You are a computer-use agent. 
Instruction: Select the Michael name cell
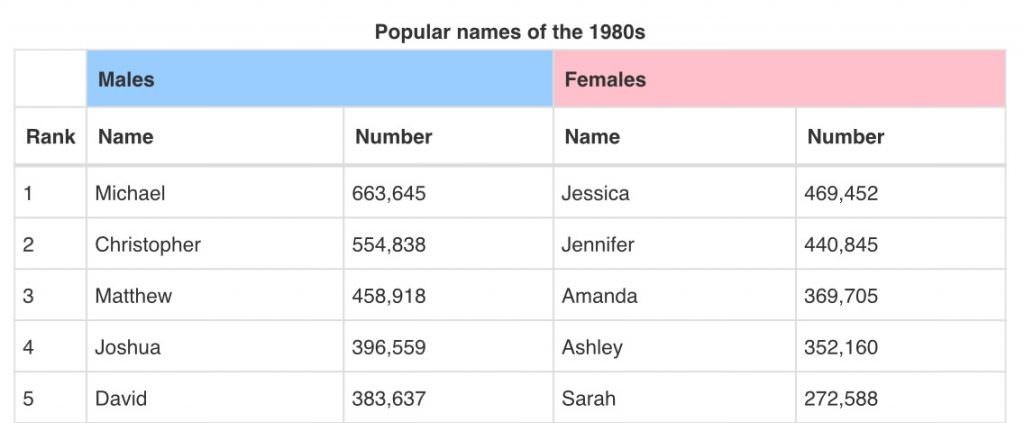[x=215, y=193]
